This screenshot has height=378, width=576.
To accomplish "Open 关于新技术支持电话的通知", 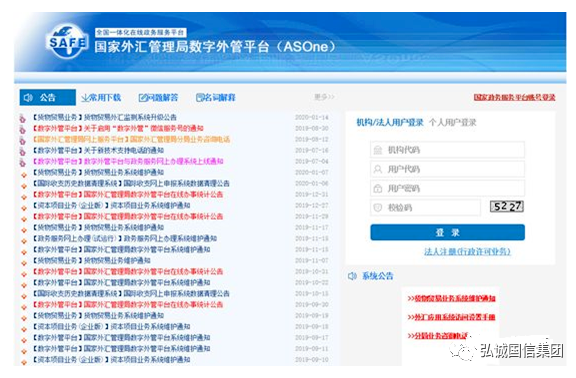I will click(x=98, y=150).
